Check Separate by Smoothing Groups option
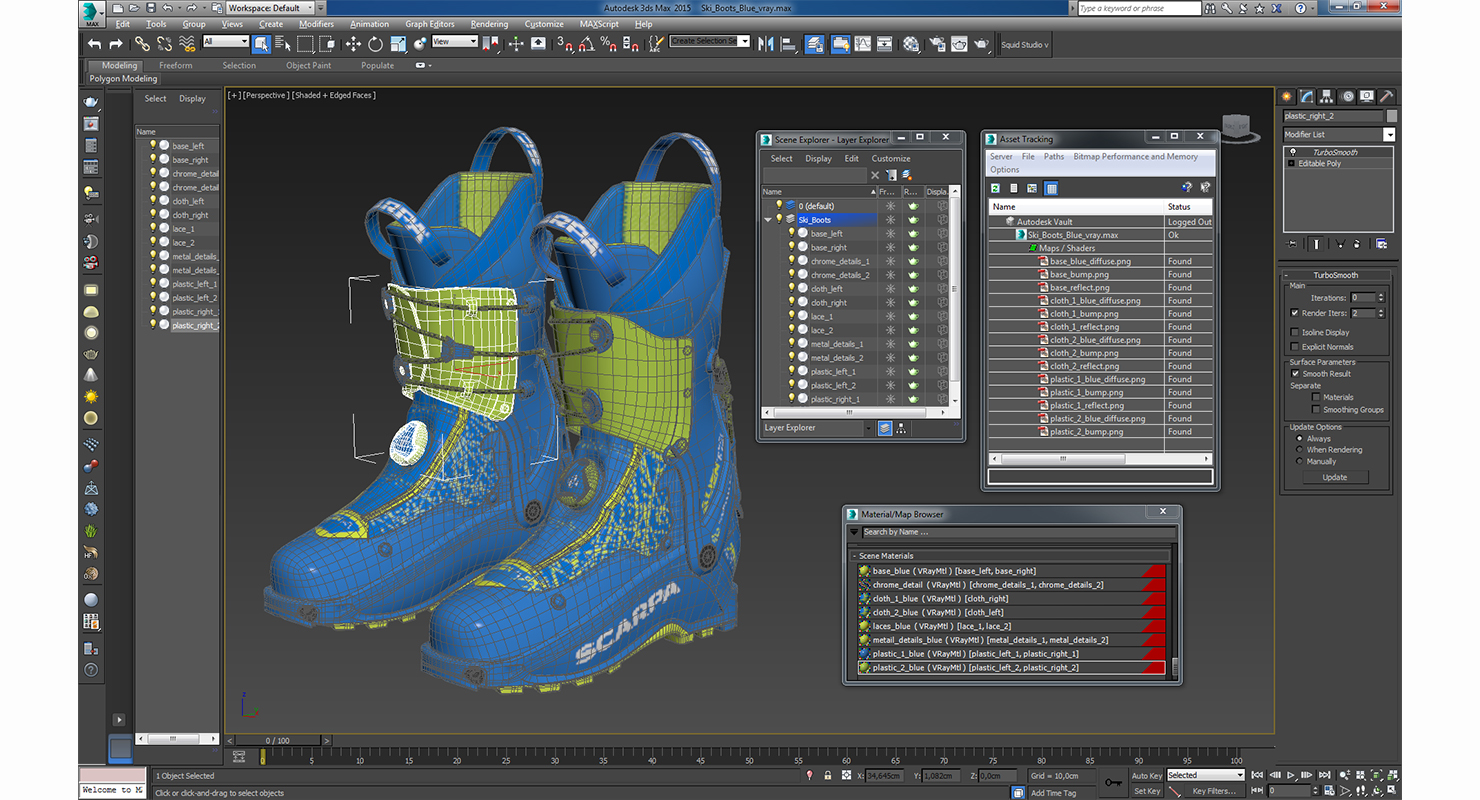1480x800 pixels. (x=1316, y=410)
